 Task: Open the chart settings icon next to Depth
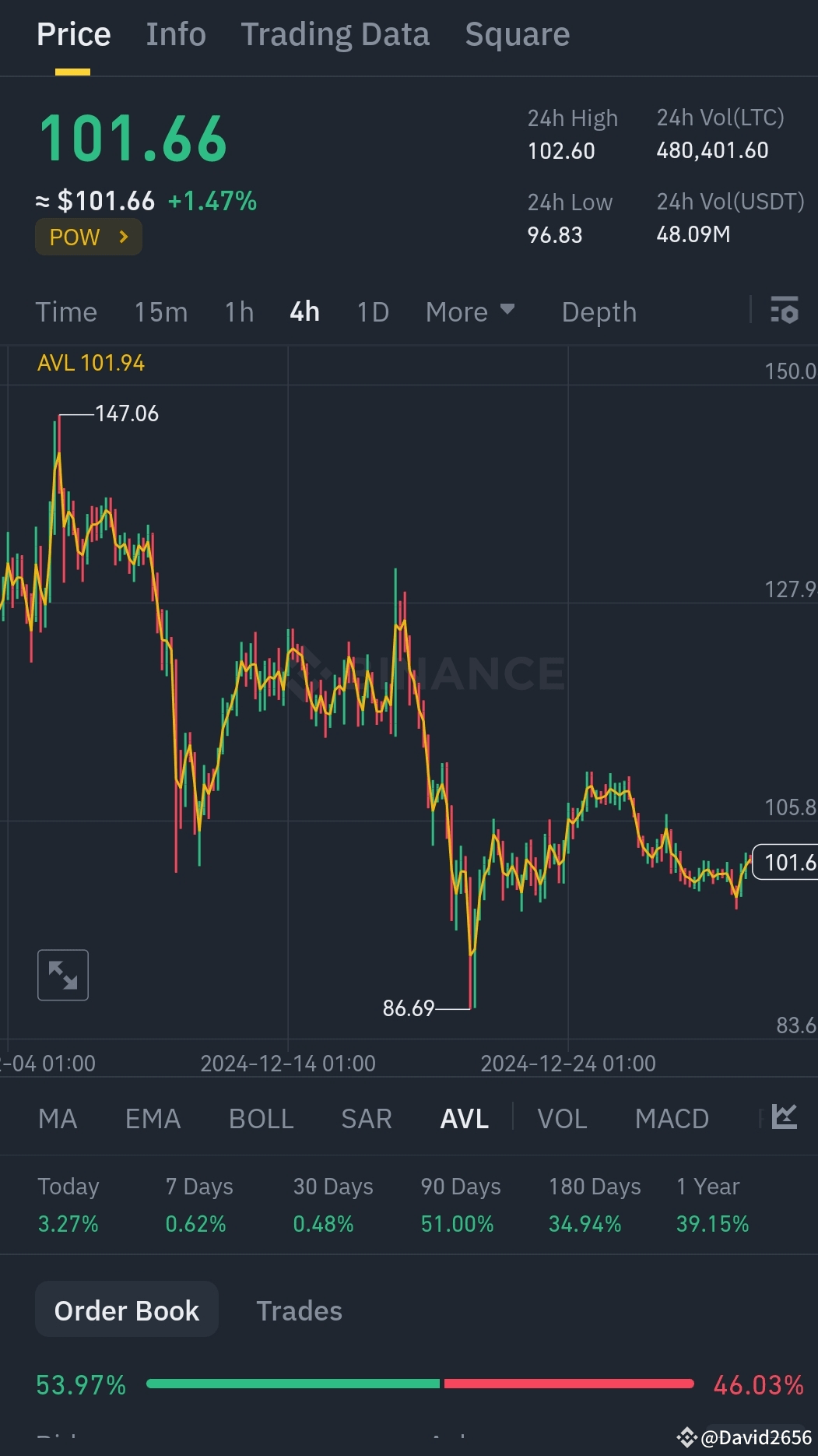(785, 311)
